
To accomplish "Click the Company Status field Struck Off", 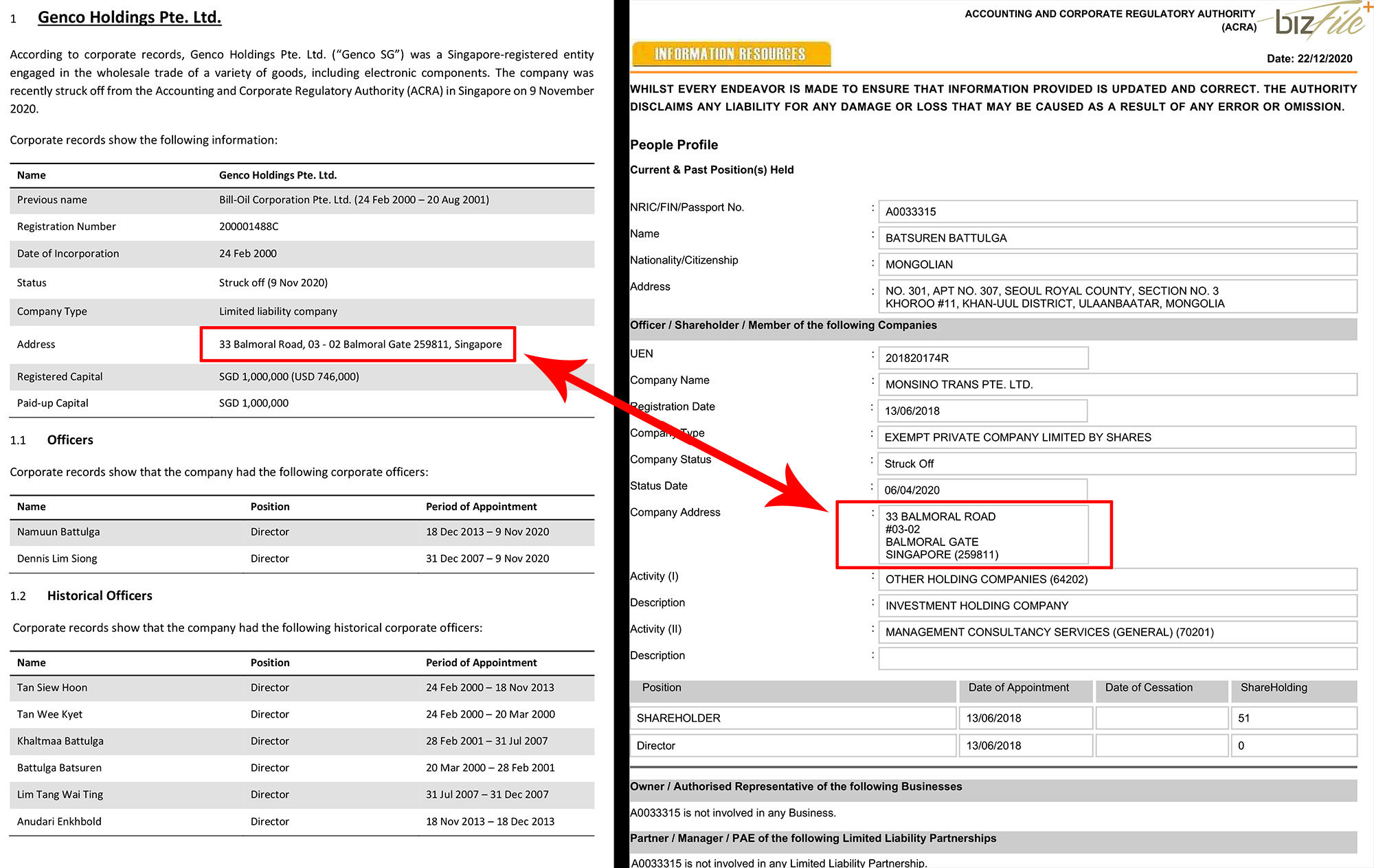I will (x=1116, y=464).
